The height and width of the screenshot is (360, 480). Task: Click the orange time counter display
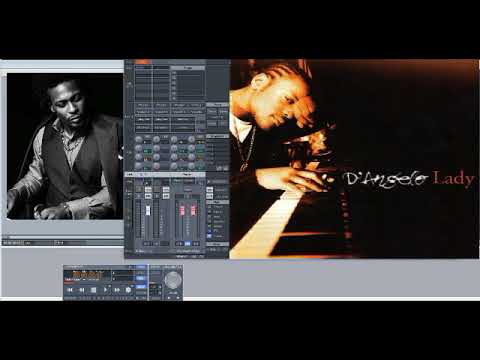(87, 275)
